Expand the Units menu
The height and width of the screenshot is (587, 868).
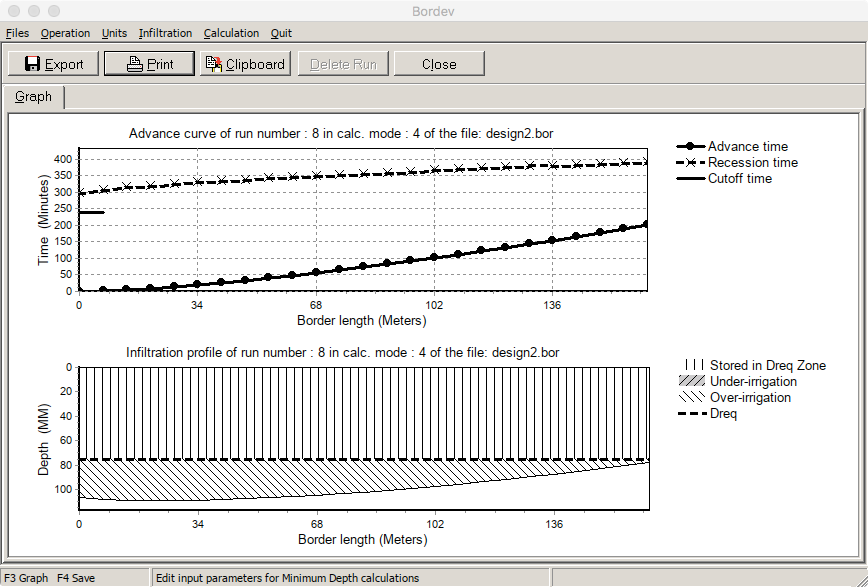[x=114, y=33]
